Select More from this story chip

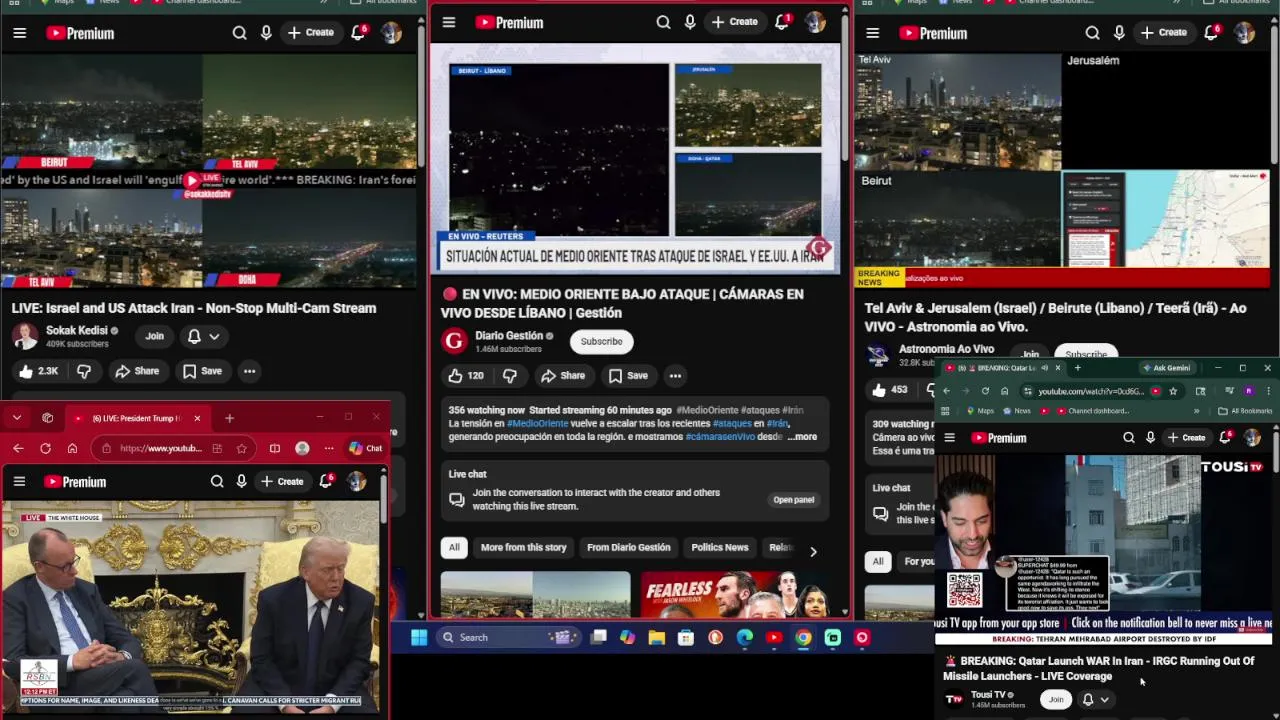point(523,548)
